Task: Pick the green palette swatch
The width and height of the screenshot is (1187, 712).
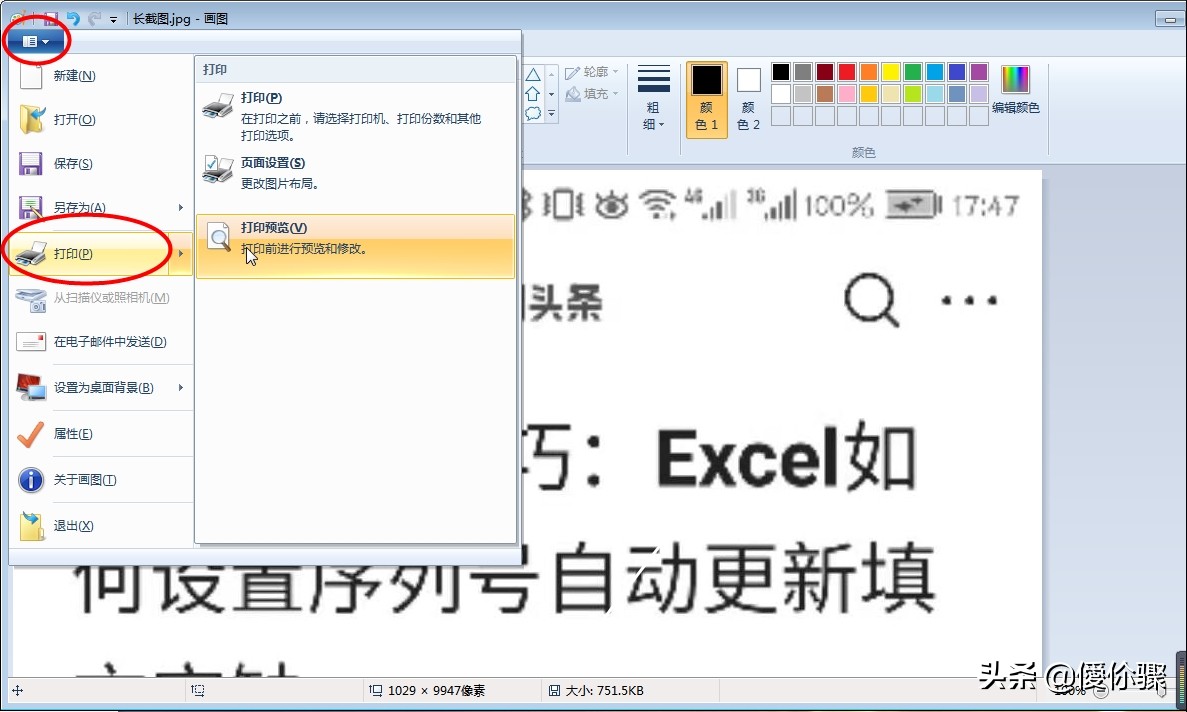Action: coord(913,72)
